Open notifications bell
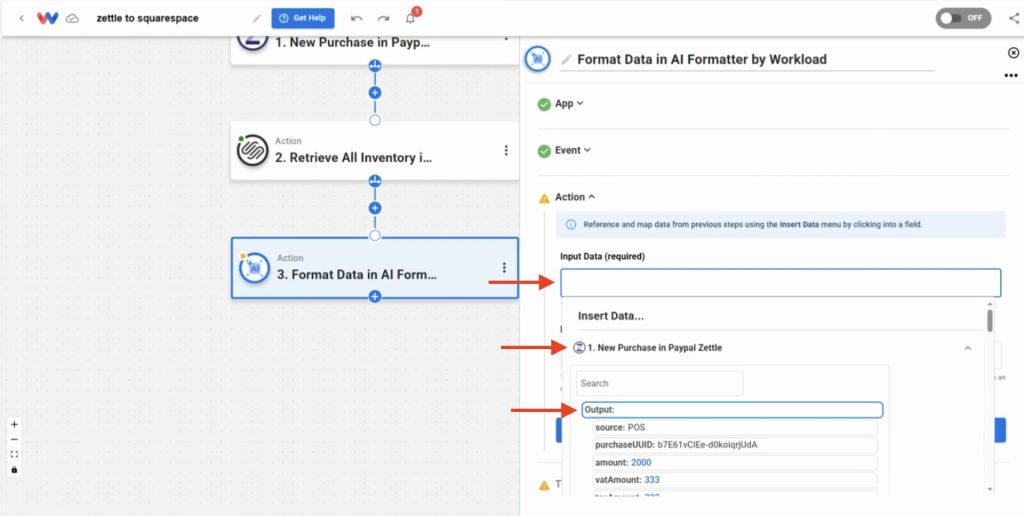Image resolution: width=1024 pixels, height=516 pixels. (x=411, y=18)
